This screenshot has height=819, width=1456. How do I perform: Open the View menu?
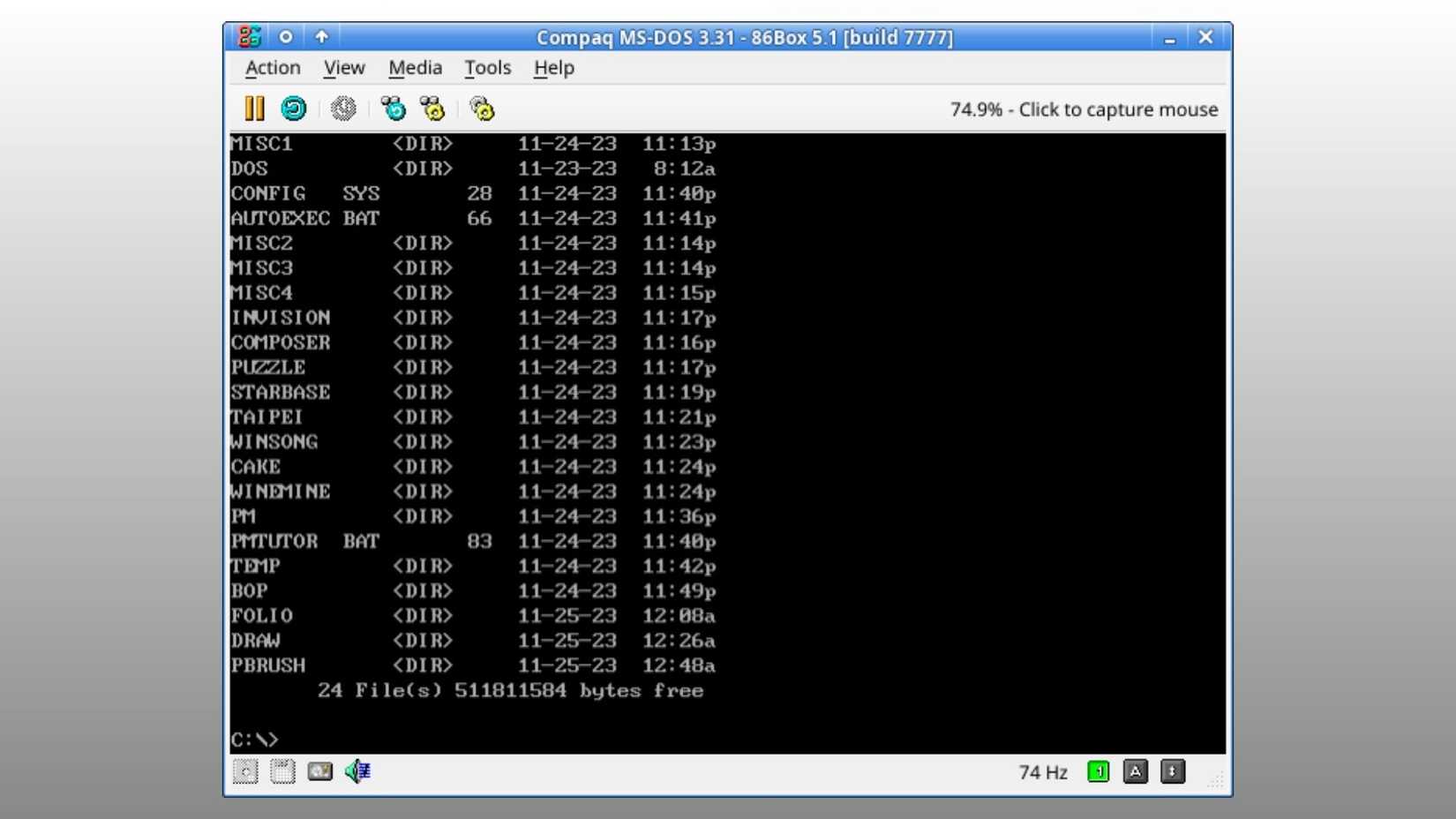pos(344,68)
